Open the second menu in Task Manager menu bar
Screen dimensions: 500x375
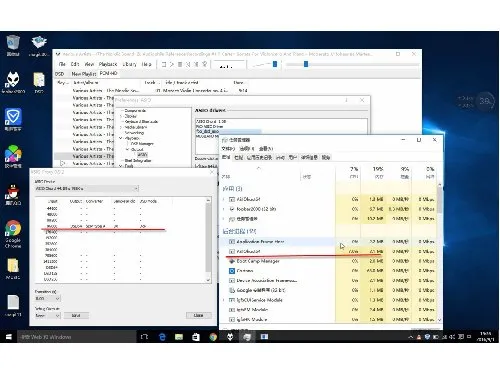click(247, 149)
